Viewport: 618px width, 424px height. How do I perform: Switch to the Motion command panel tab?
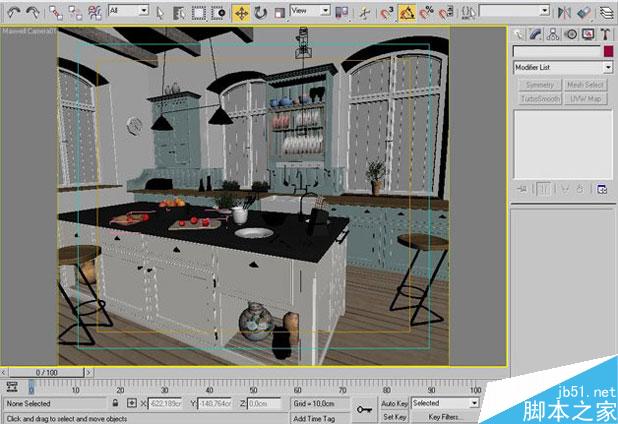[571, 35]
